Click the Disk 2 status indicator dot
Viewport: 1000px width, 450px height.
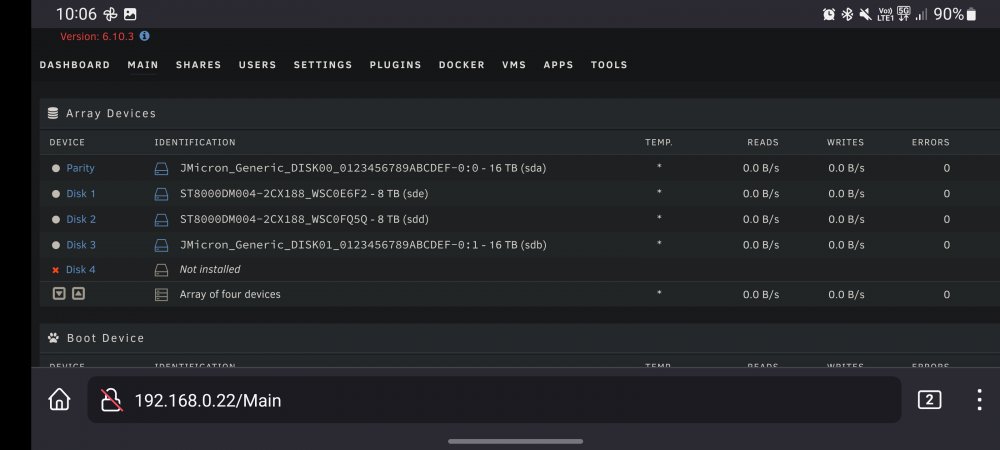coord(56,219)
